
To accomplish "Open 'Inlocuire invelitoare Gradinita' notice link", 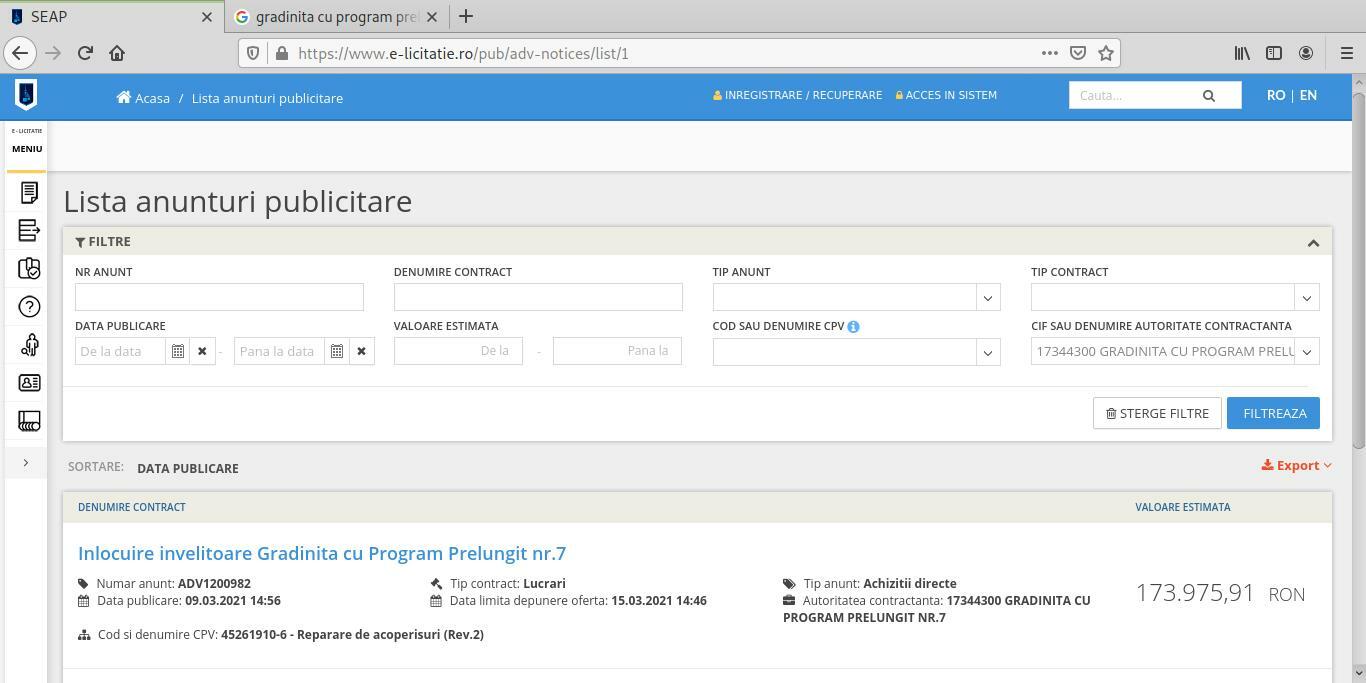I will coord(322,553).
